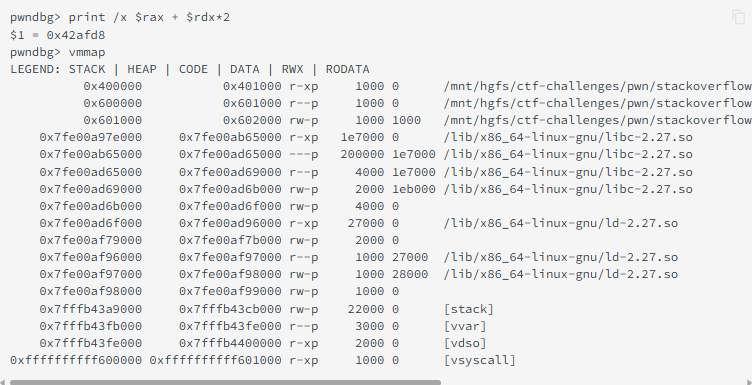The height and width of the screenshot is (385, 752).
Task: Click the HEAP label in legend
Action: (141, 69)
